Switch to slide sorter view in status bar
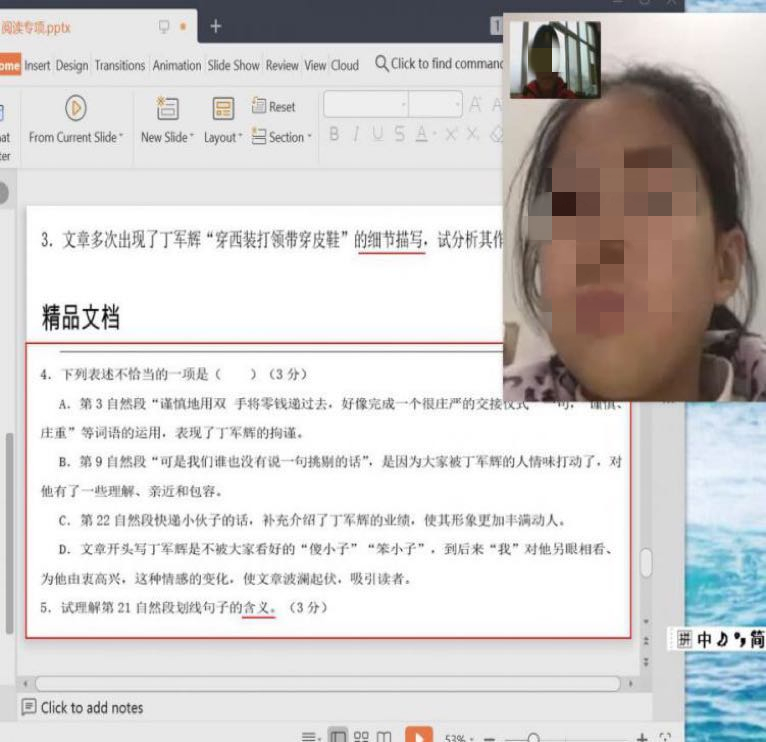This screenshot has width=766, height=742. point(361,738)
